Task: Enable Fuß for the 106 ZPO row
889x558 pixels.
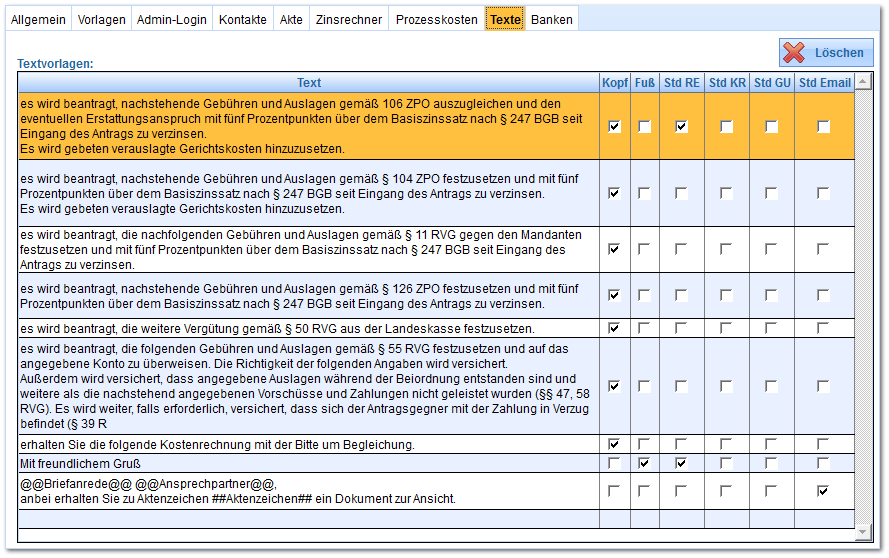Action: click(644, 126)
